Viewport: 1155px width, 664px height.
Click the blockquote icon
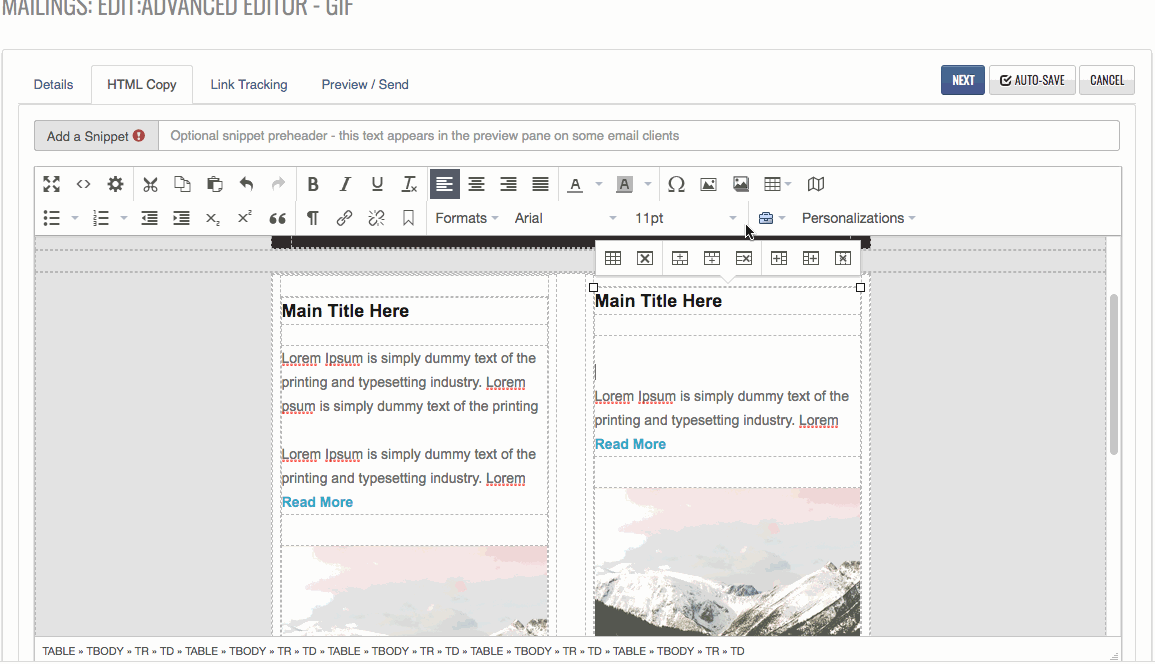pos(278,218)
